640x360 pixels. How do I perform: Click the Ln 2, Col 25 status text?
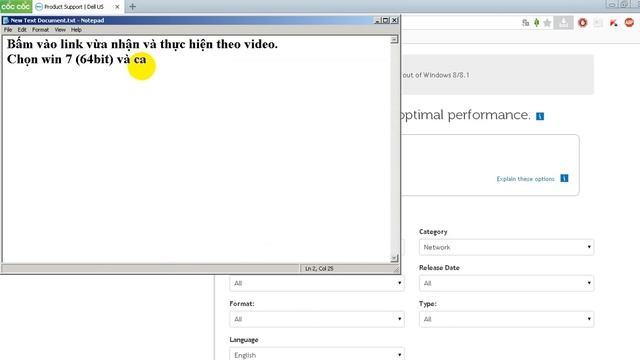tap(319, 269)
